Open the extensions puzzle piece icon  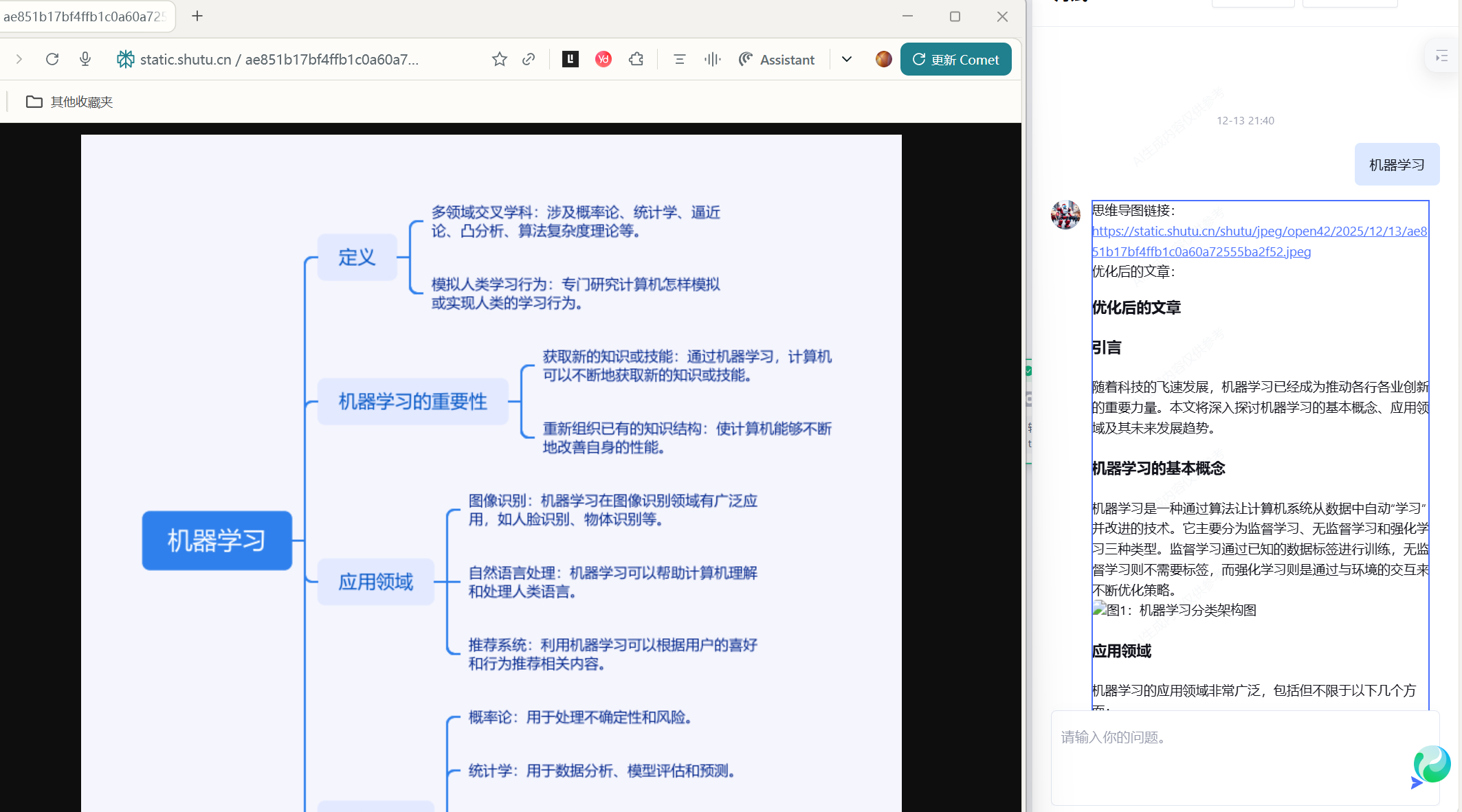(x=636, y=59)
